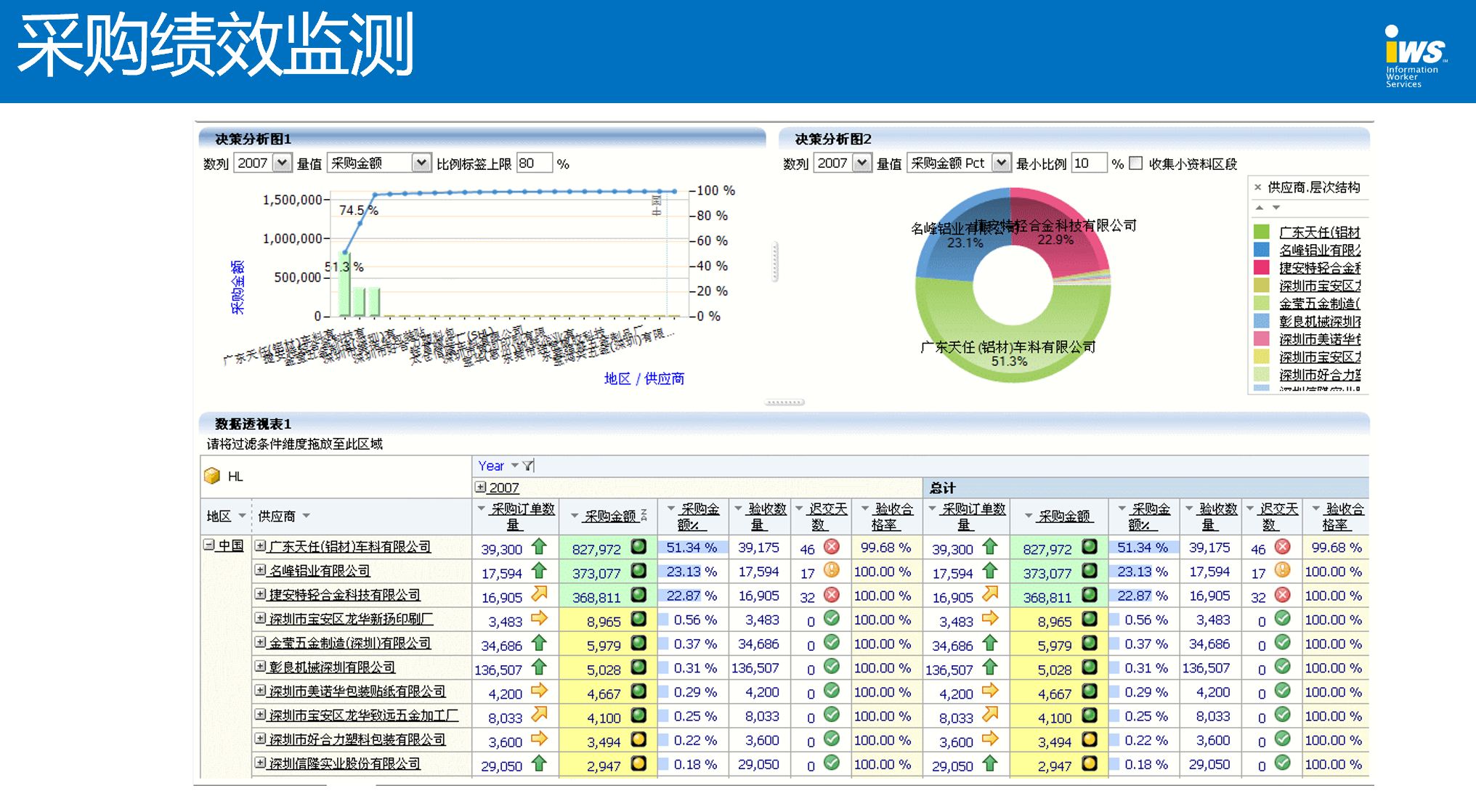Image resolution: width=1476 pixels, height=812 pixels.
Task: Expand the 2007 year column group
Action: tap(480, 487)
